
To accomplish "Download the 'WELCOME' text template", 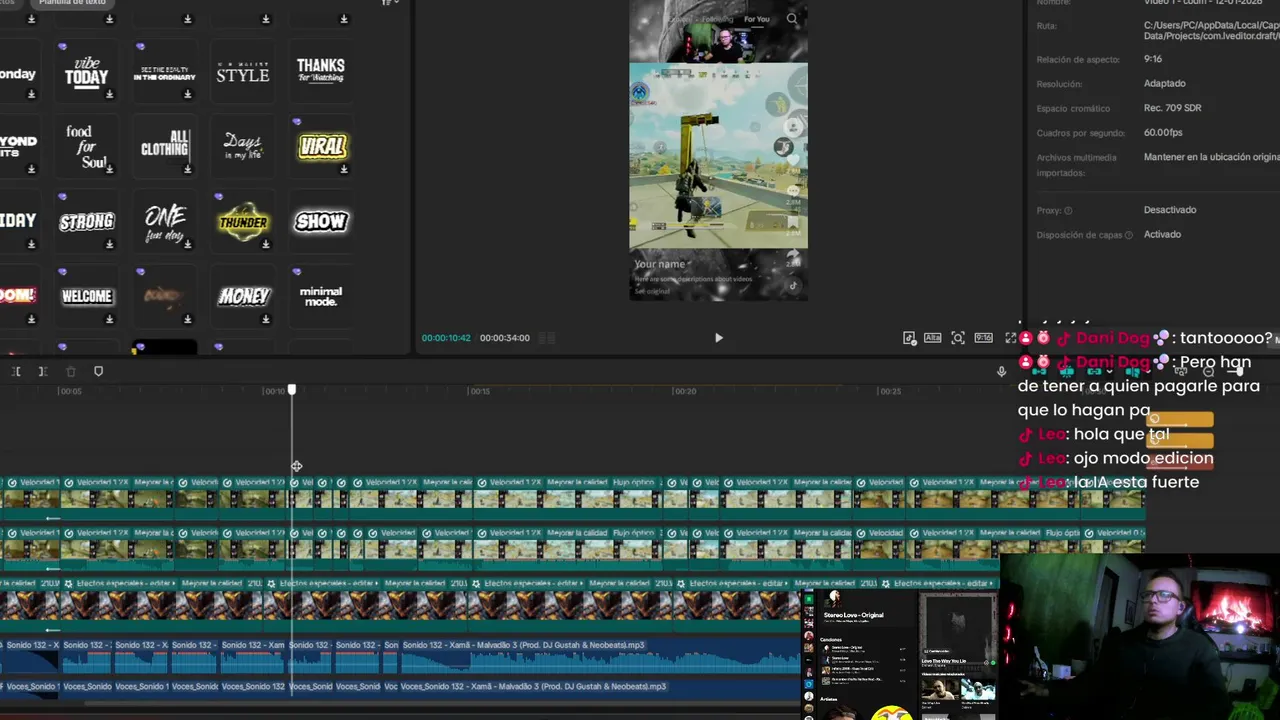I will coord(109,319).
